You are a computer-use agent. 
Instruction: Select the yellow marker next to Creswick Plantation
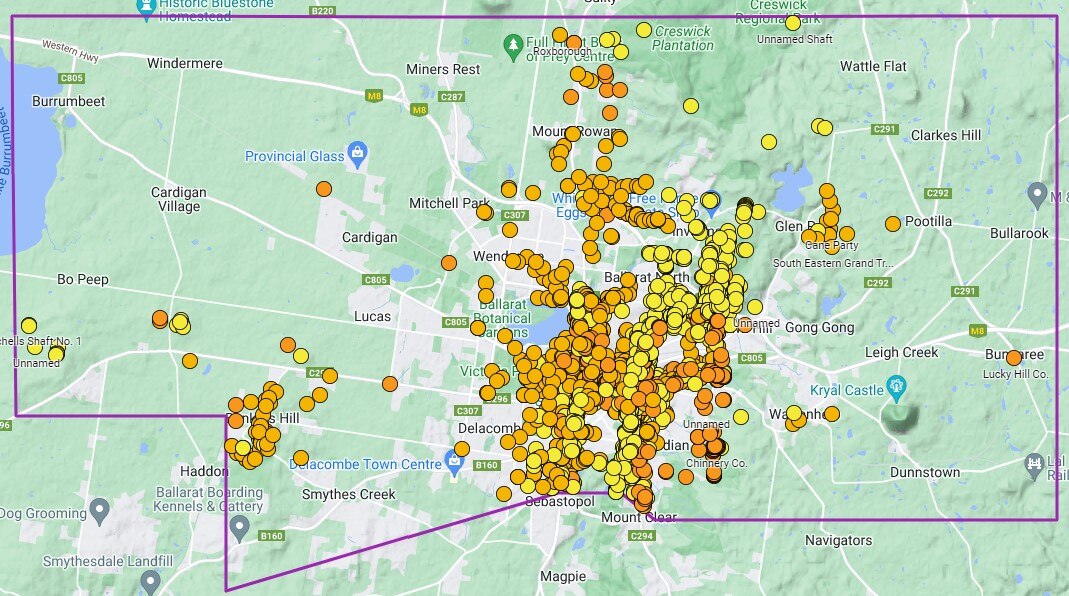[644, 30]
